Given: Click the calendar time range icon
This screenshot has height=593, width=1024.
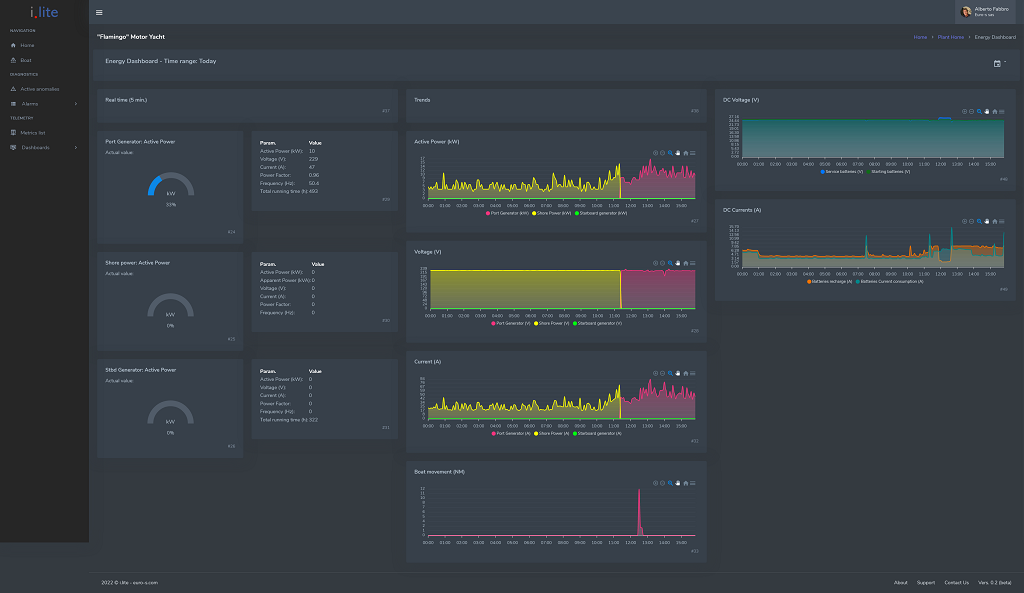Looking at the screenshot, I should point(997,63).
